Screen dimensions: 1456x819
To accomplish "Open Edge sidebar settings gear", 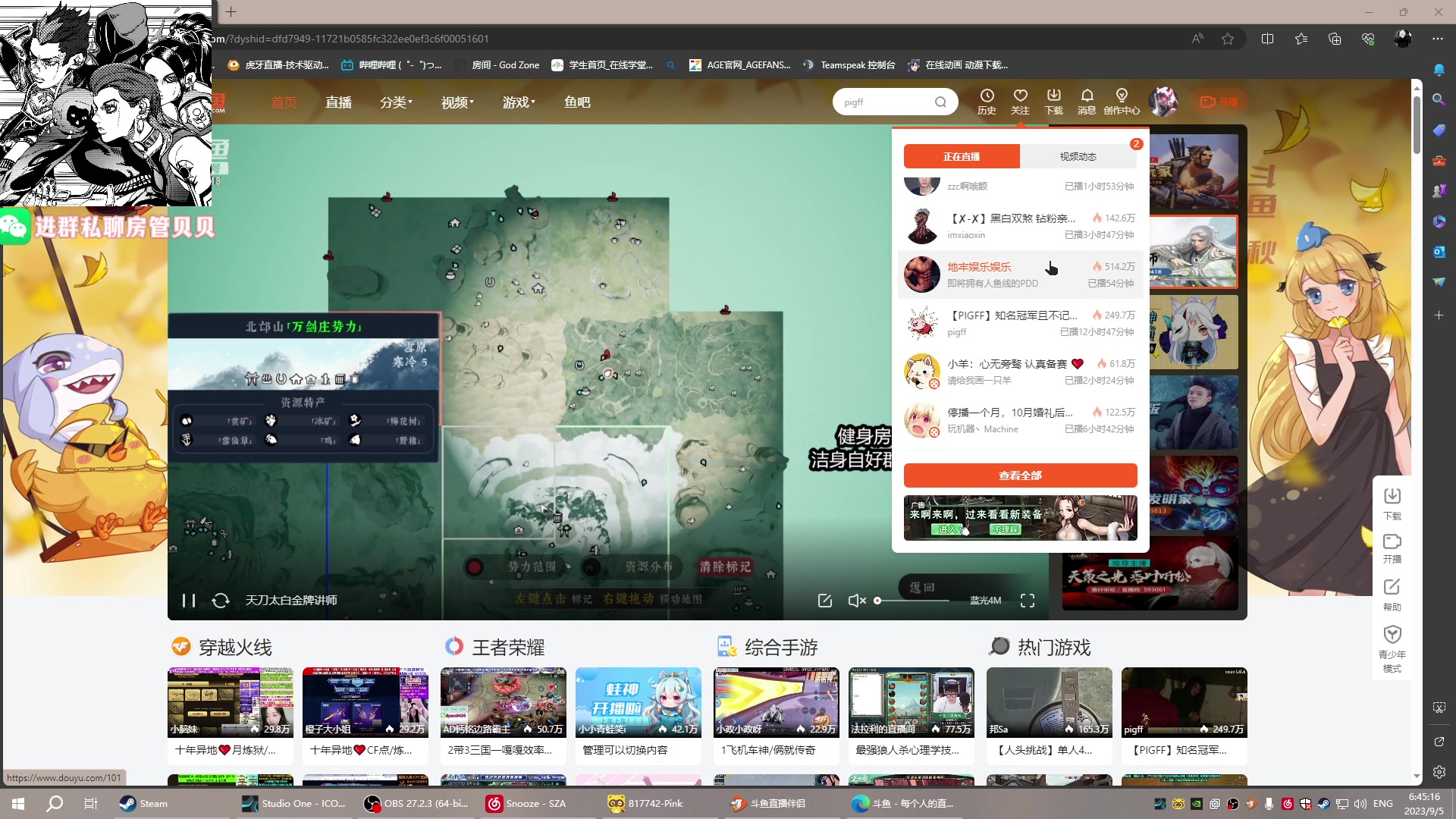I will click(x=1439, y=772).
